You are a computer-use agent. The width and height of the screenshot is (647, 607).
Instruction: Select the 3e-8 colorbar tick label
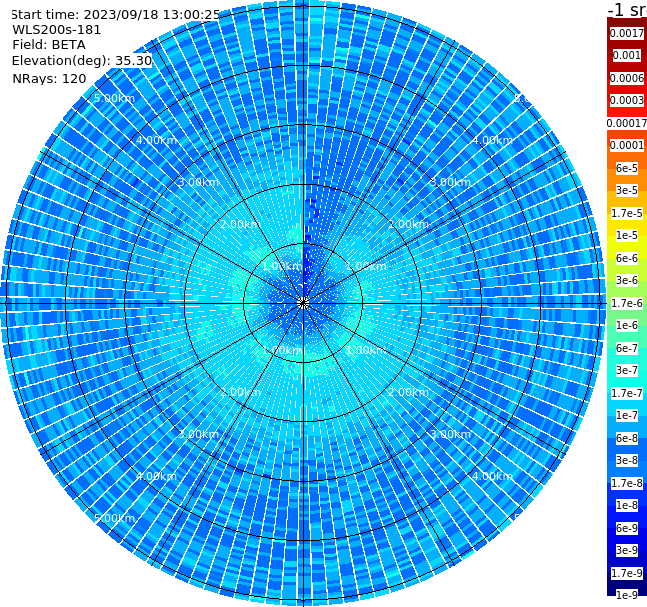[x=627, y=460]
